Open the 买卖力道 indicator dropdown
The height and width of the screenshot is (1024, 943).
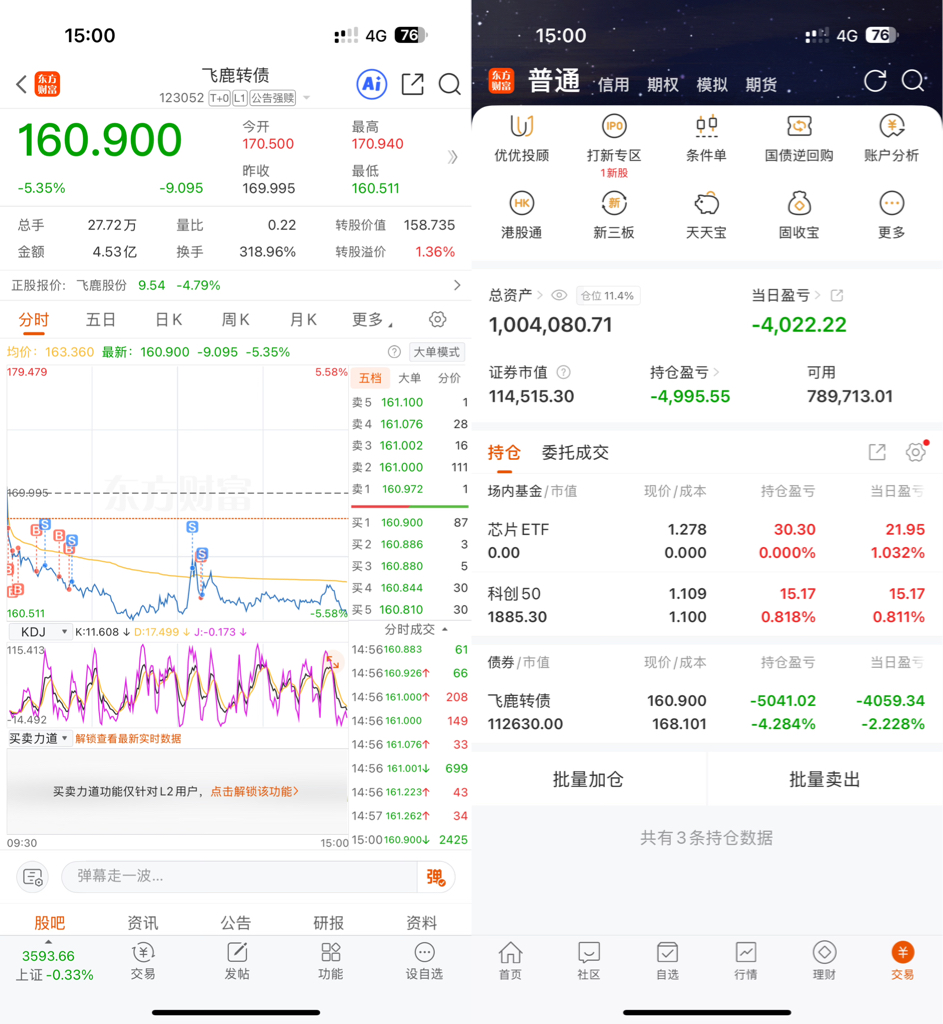pyautogui.click(x=39, y=739)
